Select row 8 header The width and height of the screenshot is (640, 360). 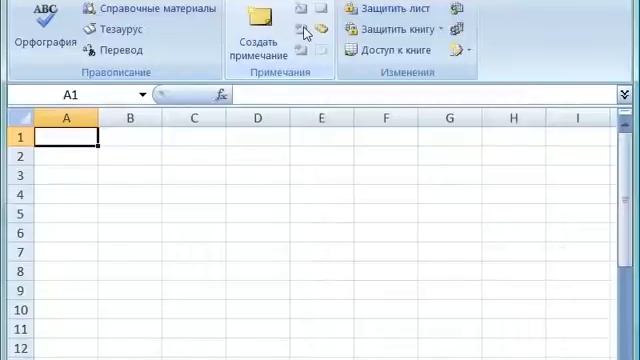[x=21, y=271]
